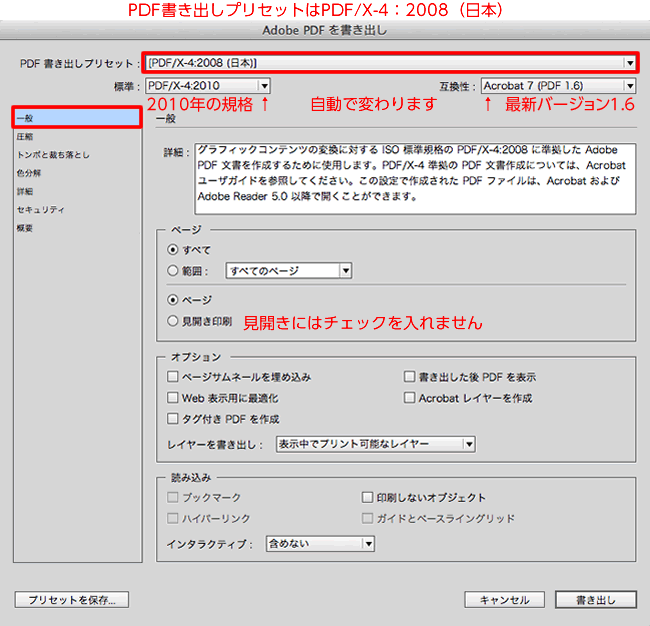
Task: Select トンボと裁ち落とし category
Action: 77,155
